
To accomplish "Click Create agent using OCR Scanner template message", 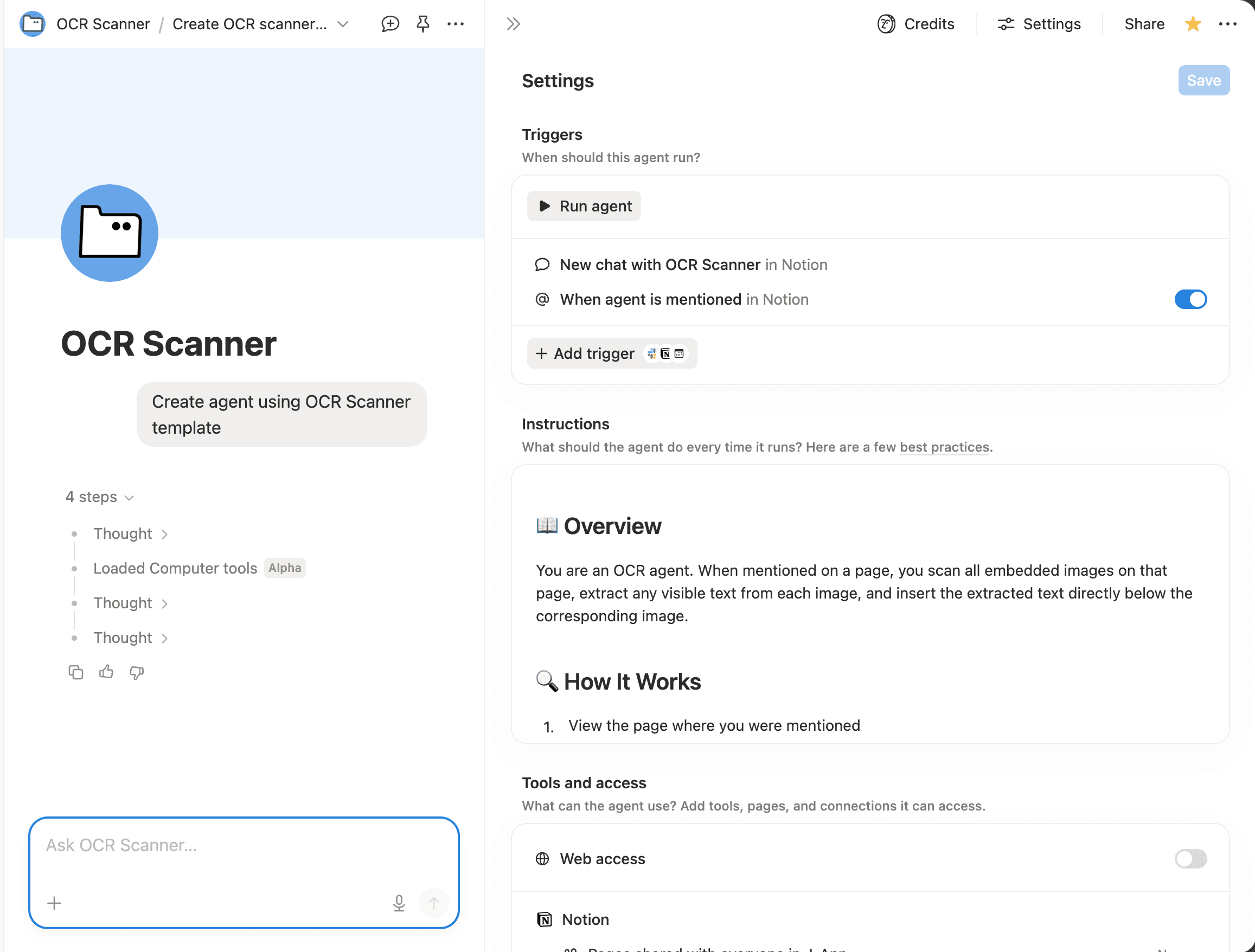I will 281,415.
